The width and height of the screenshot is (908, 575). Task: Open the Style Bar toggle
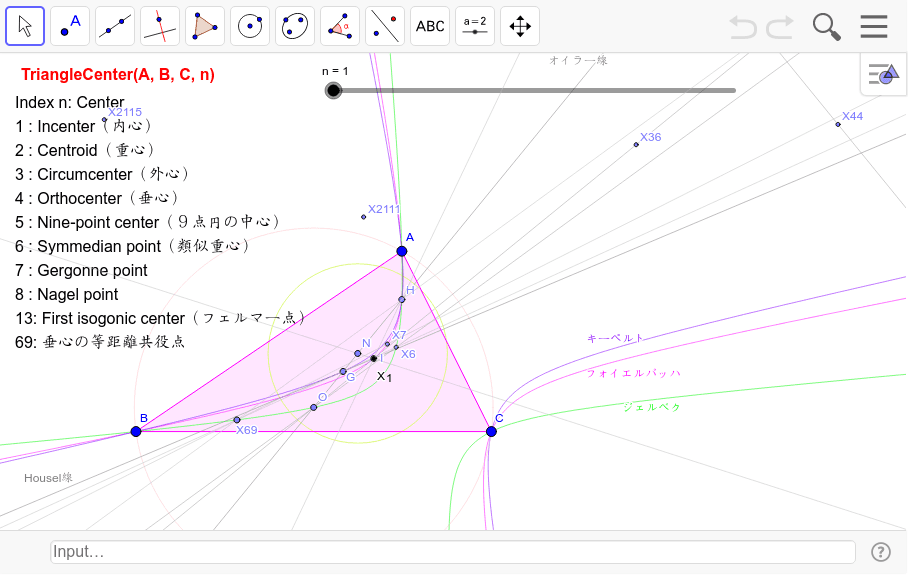(884, 74)
